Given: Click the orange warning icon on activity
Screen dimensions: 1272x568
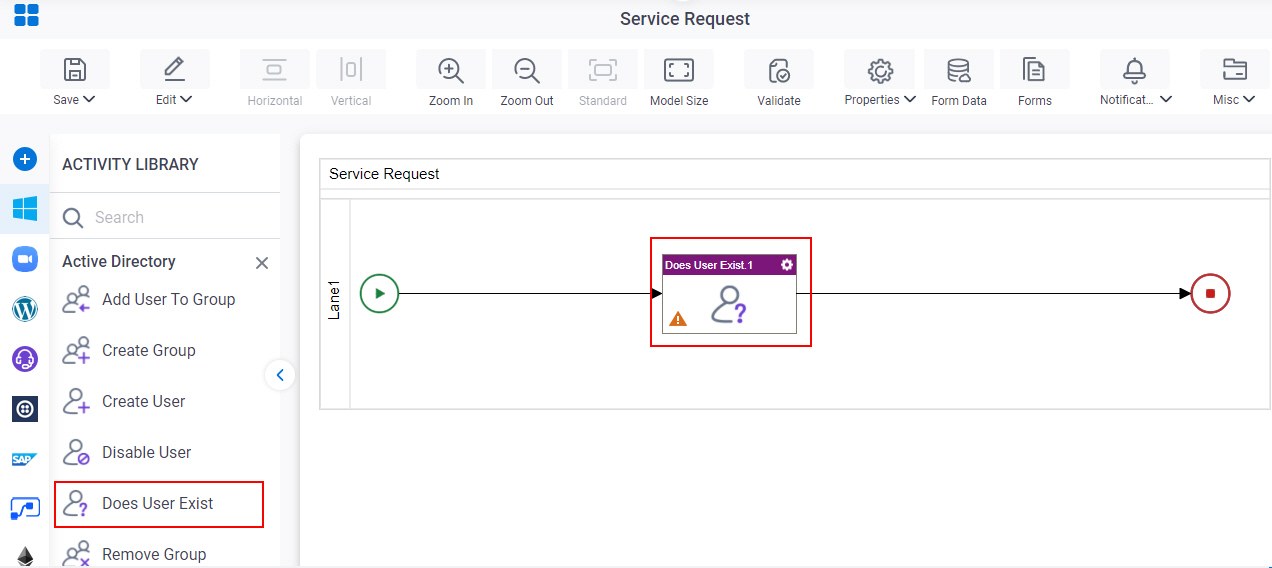Looking at the screenshot, I should tap(678, 319).
